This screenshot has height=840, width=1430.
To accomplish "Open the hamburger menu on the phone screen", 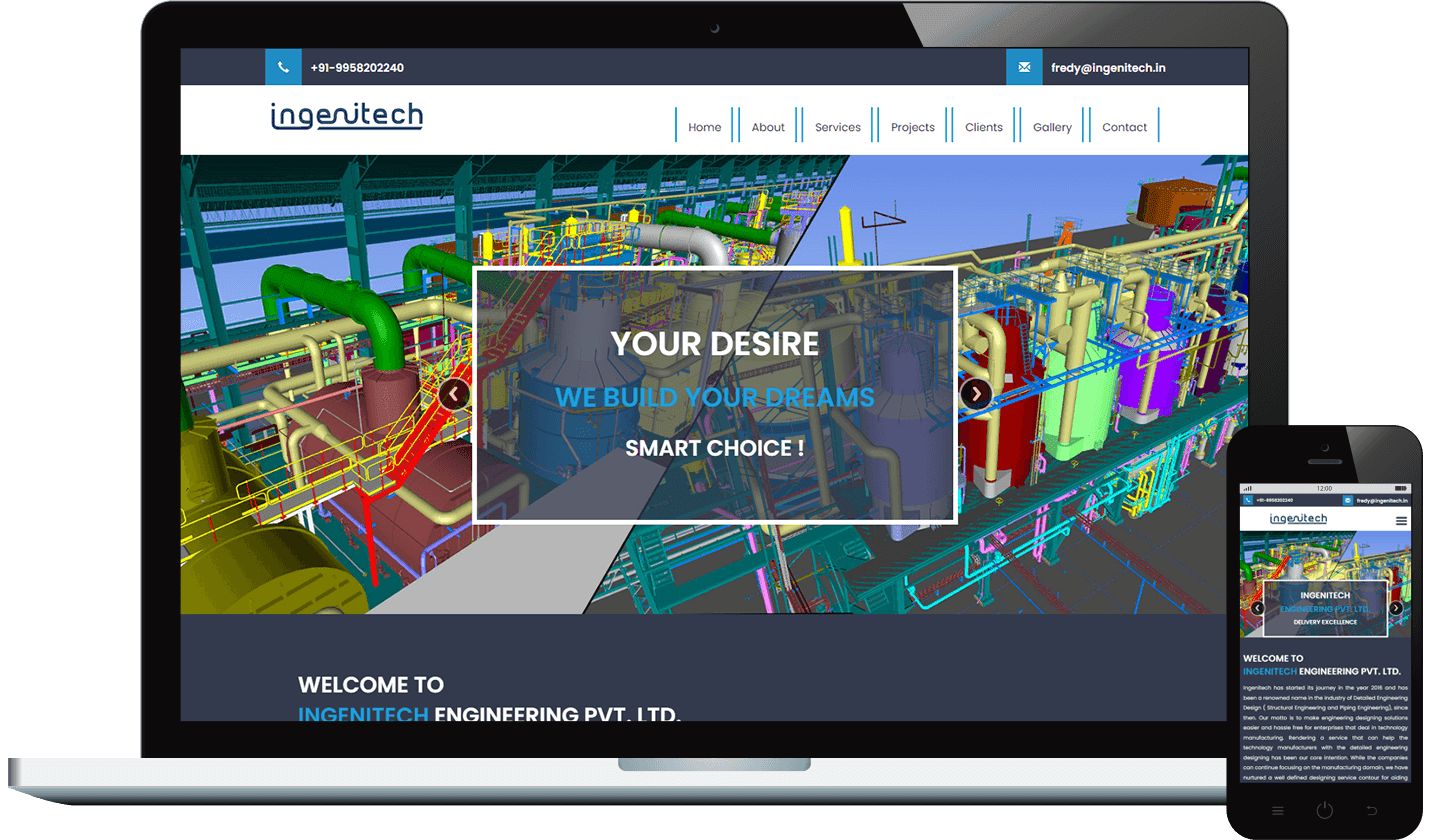I will (1401, 520).
